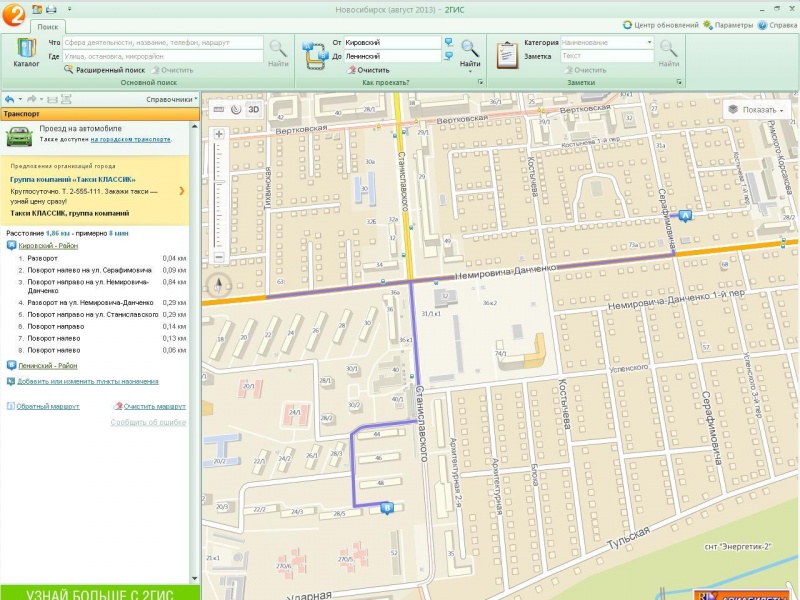Click Очистить in the Основной поиск group

pyautogui.click(x=172, y=70)
